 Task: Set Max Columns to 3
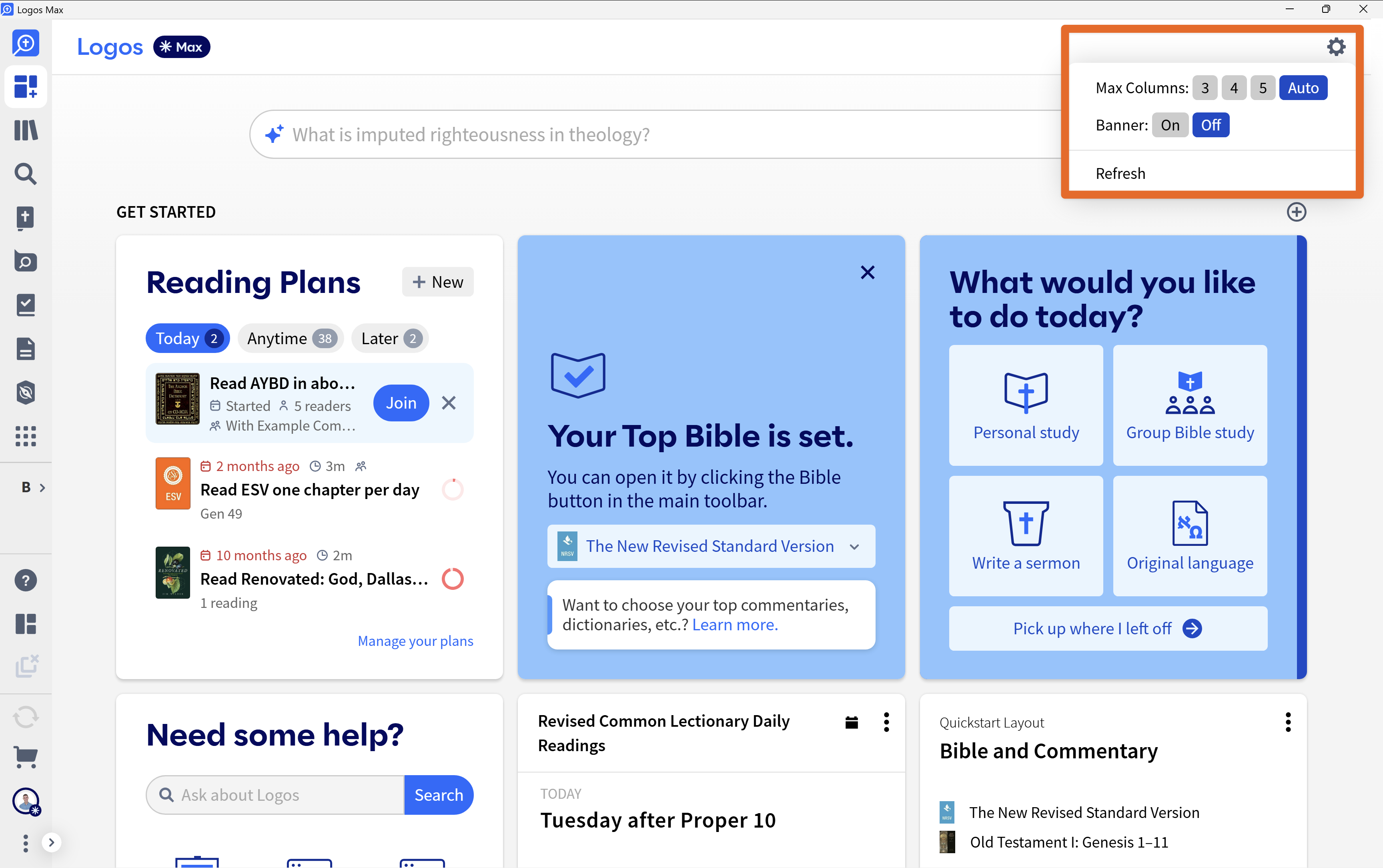pos(1205,88)
